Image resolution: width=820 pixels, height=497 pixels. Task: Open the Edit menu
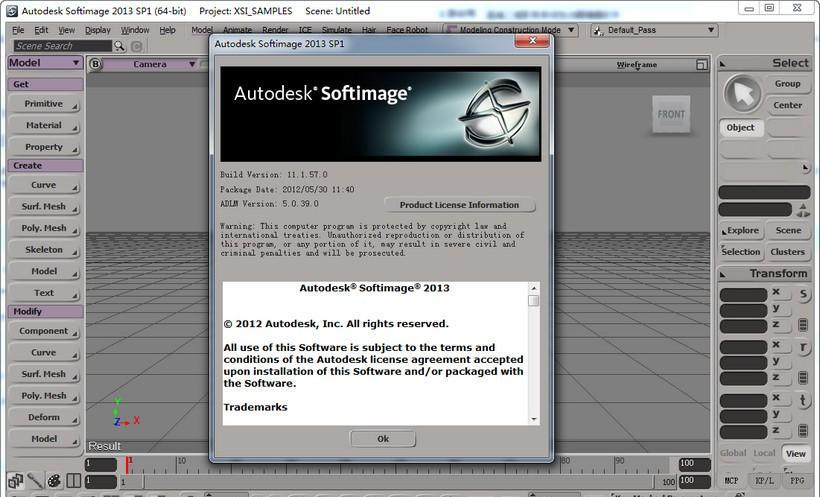41,30
